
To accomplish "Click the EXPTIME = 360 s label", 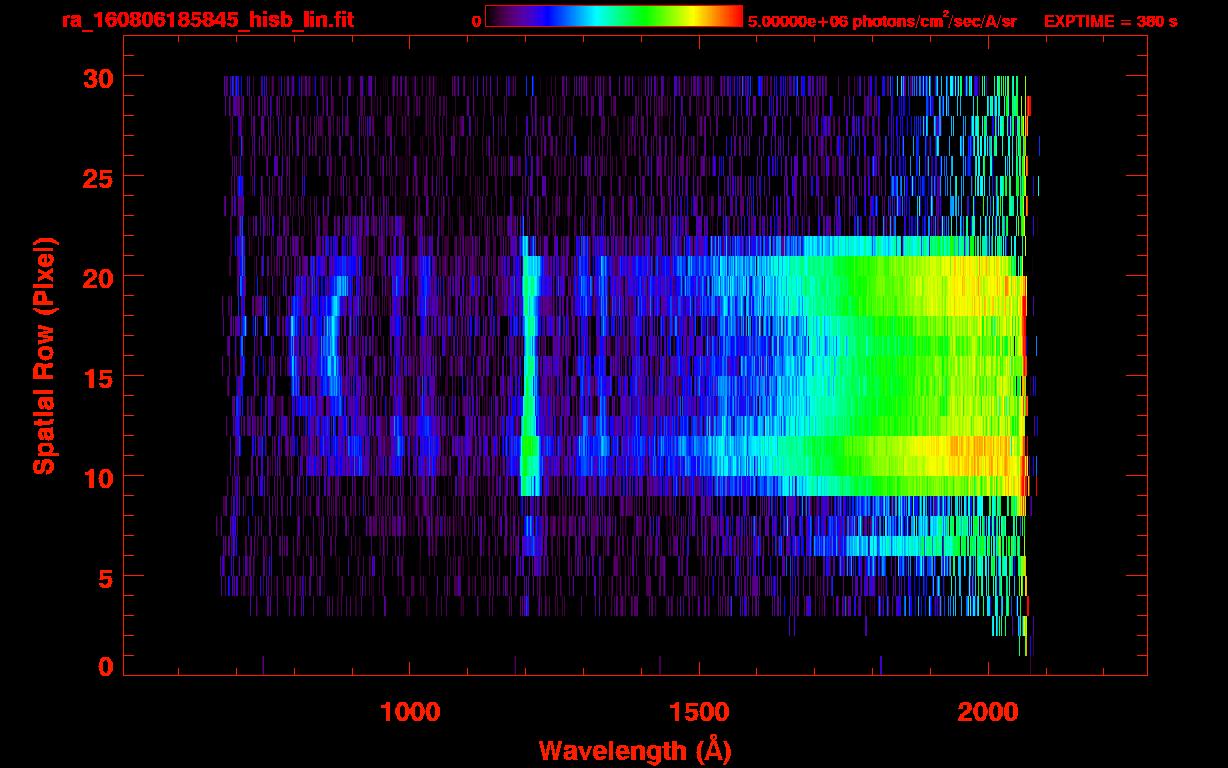I will pos(1110,21).
